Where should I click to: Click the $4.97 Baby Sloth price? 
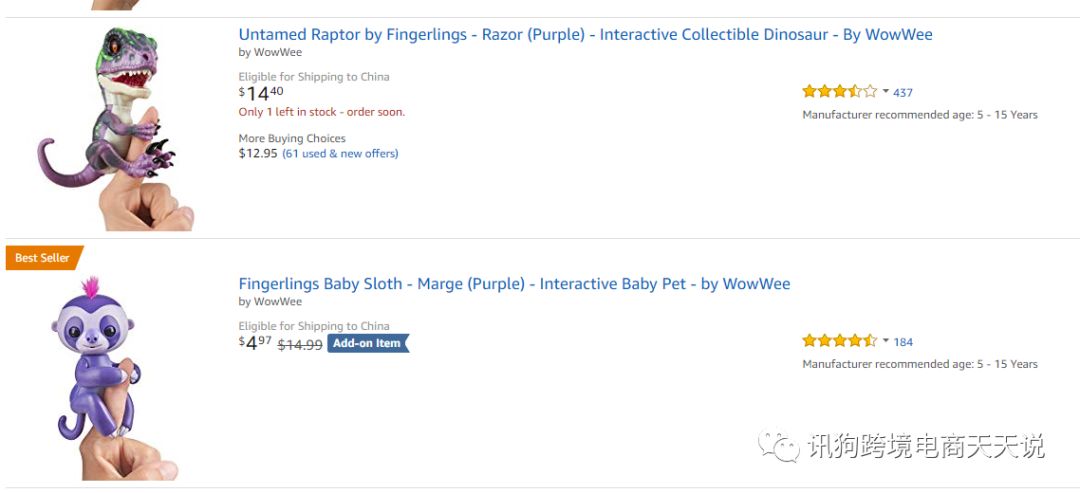(255, 343)
